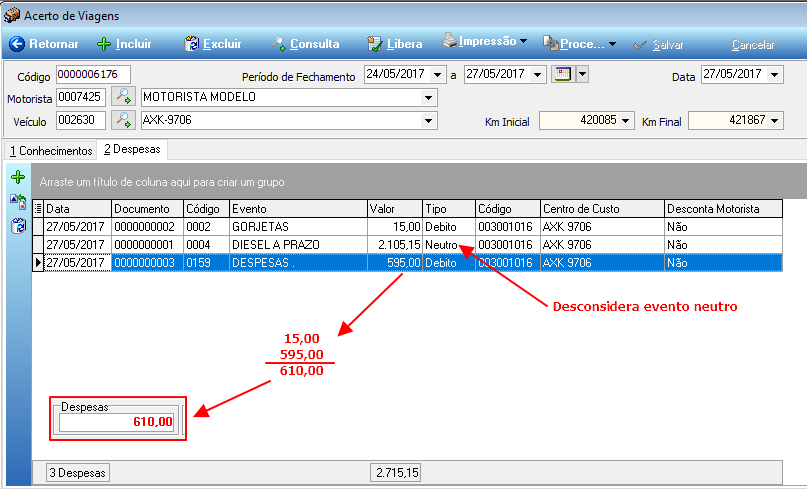The height and width of the screenshot is (489, 807).
Task: Click the Impressão printer icon
Action: (449, 40)
